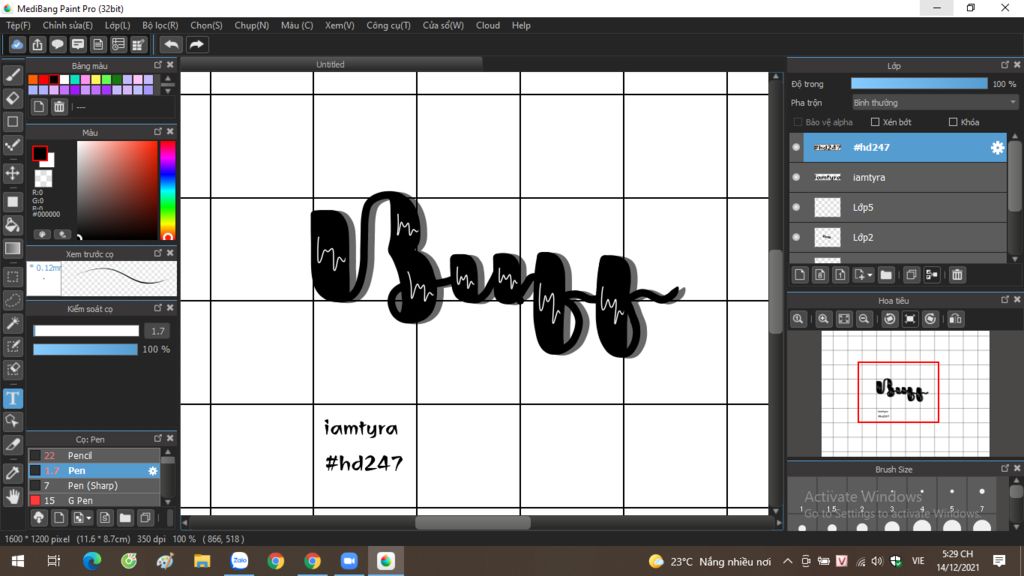Open settings gear of #hd247 layer
The image size is (1024, 576).
pyautogui.click(x=997, y=148)
